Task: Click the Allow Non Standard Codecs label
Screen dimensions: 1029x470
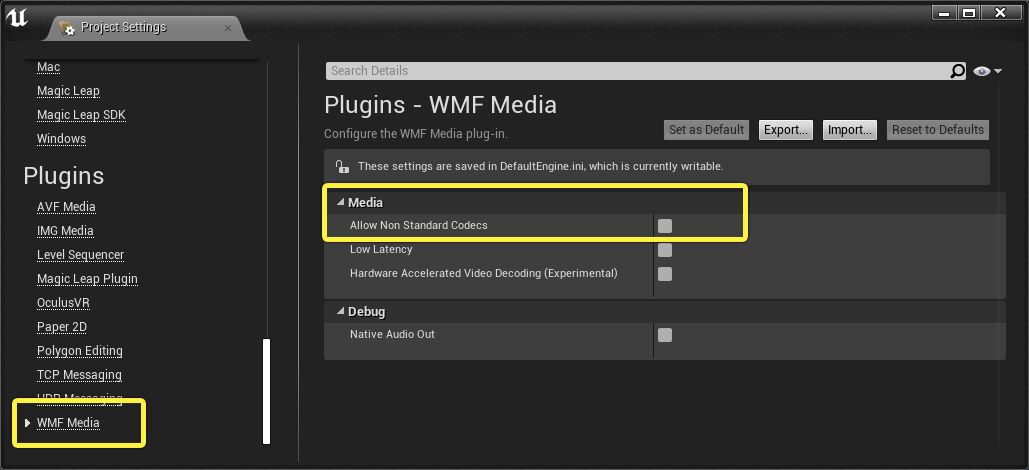Action: 419,225
